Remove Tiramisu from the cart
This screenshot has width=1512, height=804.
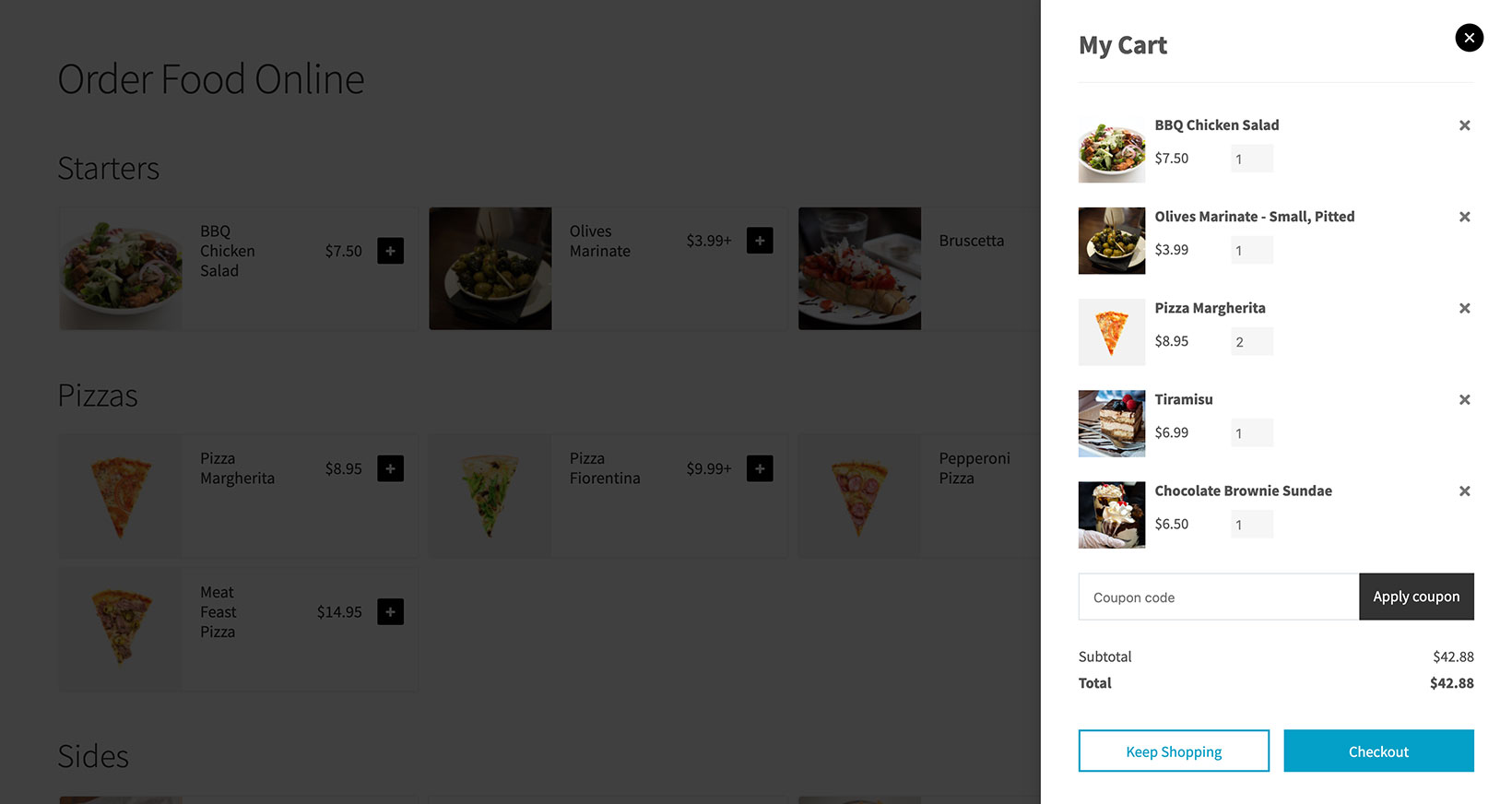1464,399
